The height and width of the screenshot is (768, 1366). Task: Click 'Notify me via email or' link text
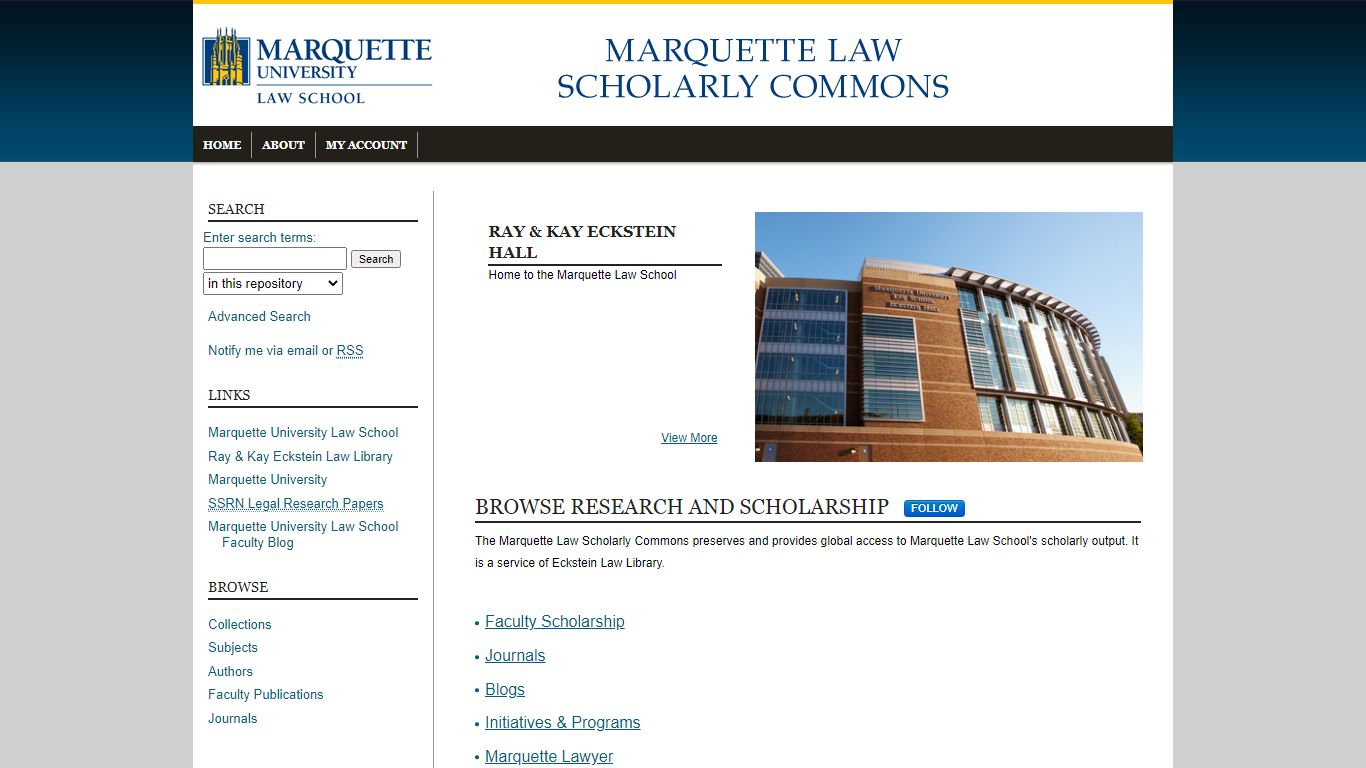pyautogui.click(x=270, y=351)
